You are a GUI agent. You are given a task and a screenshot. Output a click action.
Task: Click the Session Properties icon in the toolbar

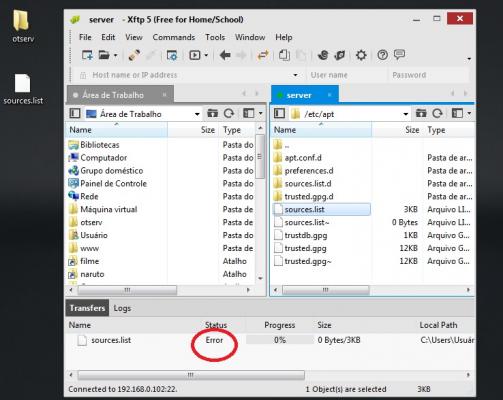(172, 55)
